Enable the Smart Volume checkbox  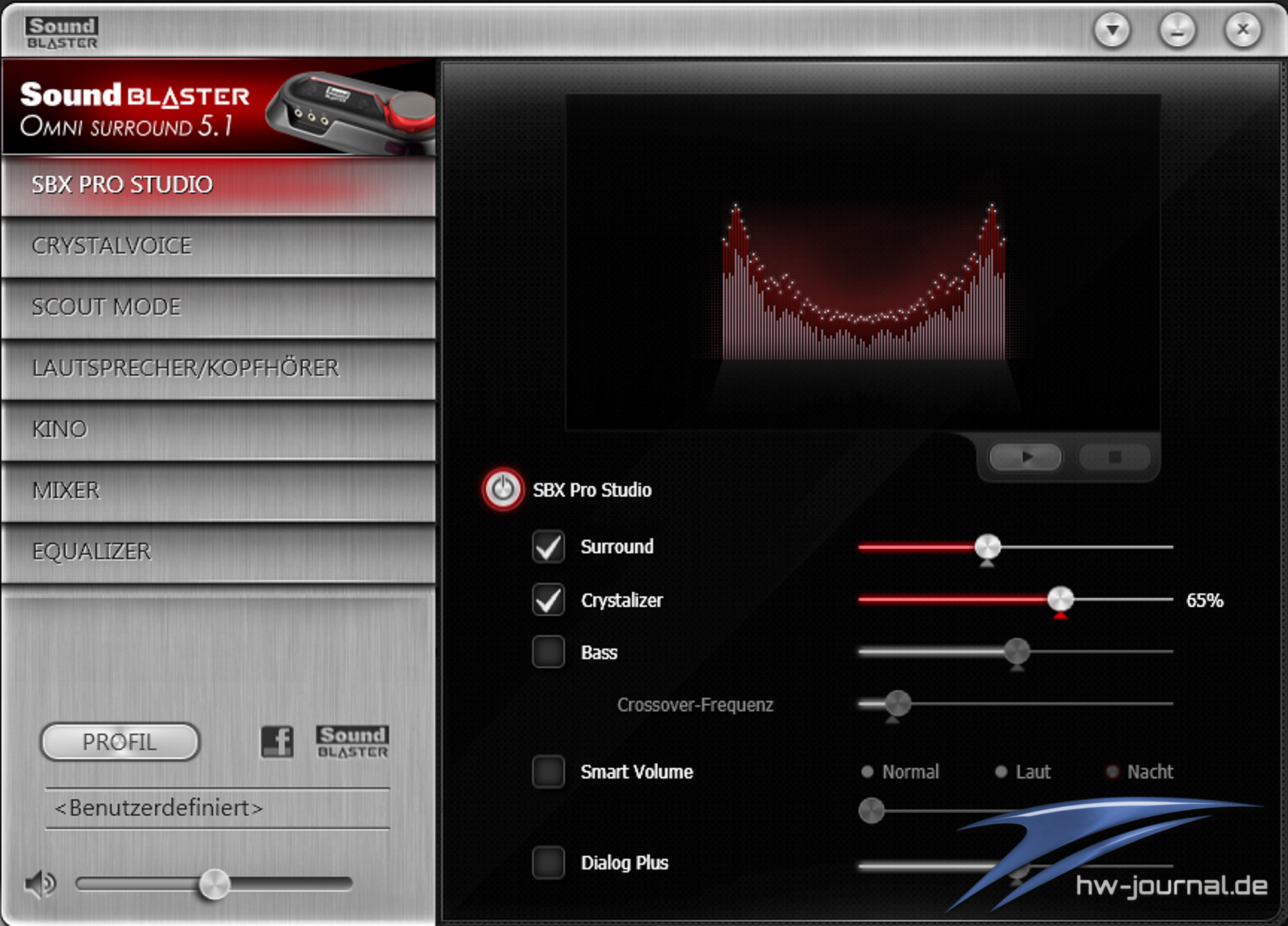pos(549,771)
